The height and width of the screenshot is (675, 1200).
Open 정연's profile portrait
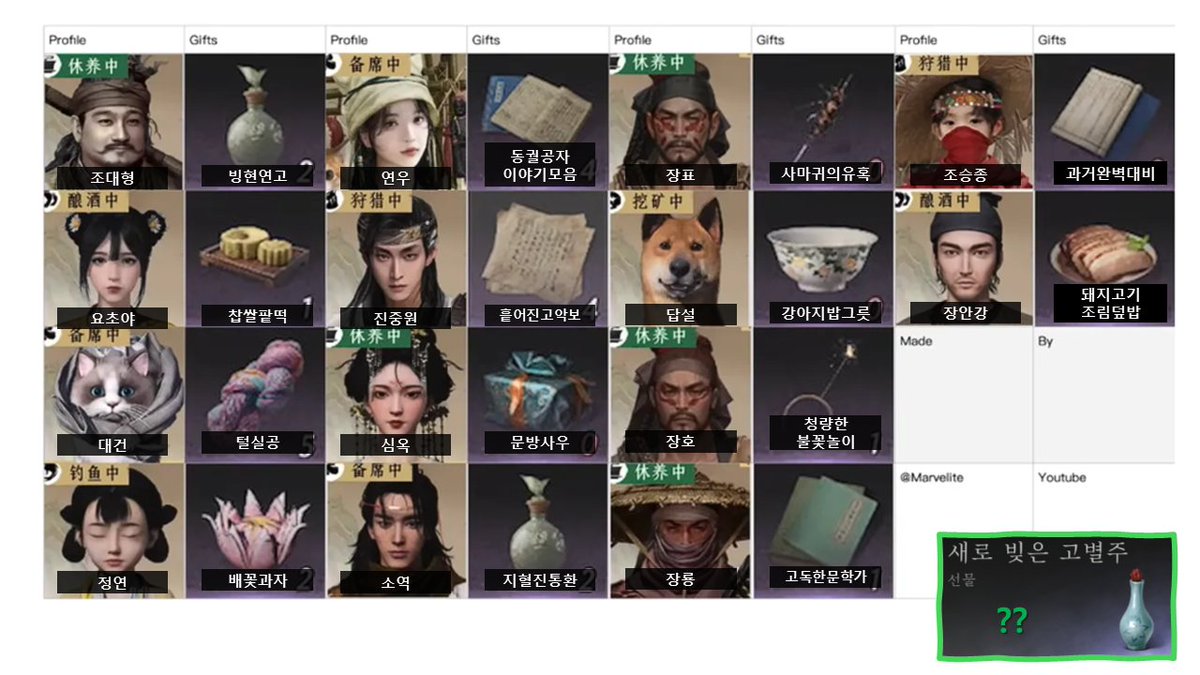pos(114,531)
